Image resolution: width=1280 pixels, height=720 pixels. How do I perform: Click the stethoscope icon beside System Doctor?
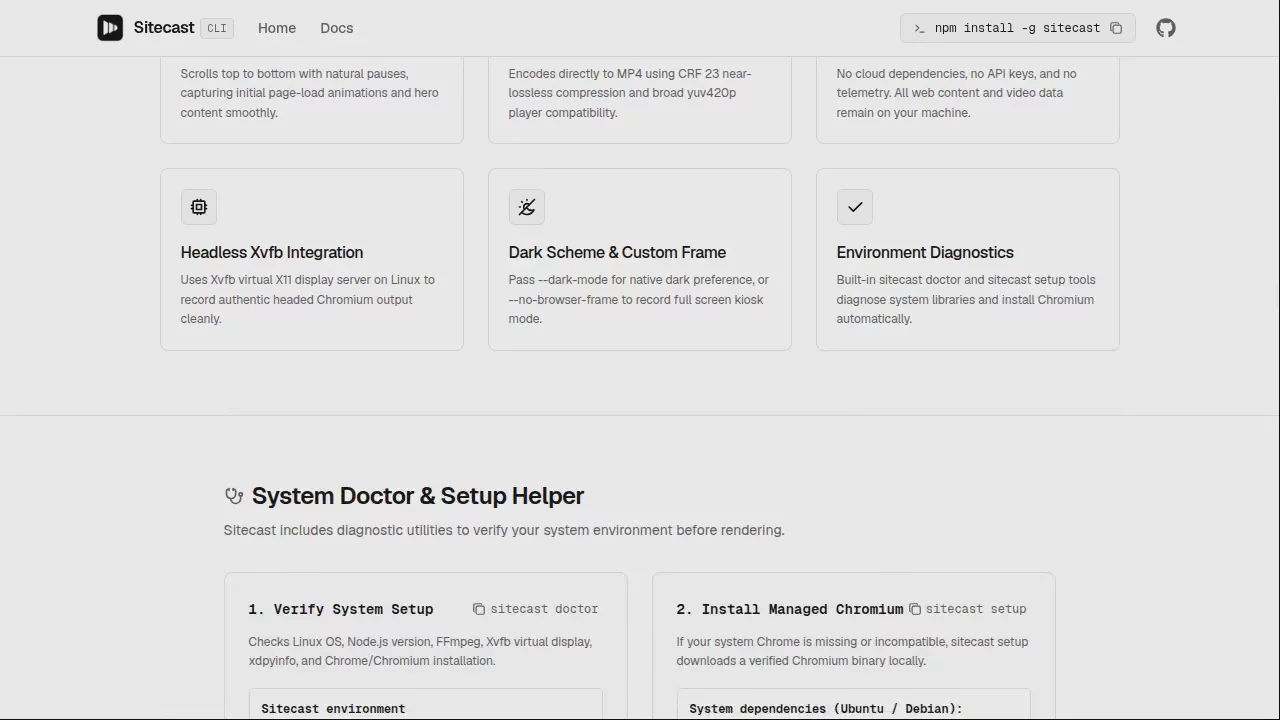[234, 496]
